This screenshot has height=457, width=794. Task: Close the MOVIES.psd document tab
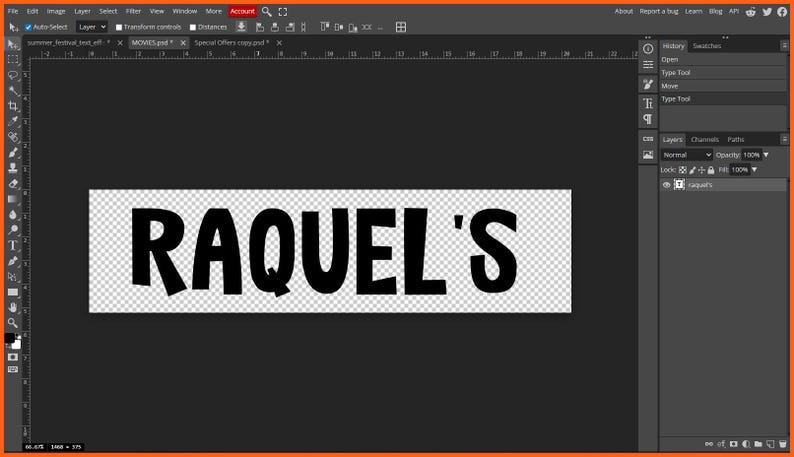[x=183, y=43]
